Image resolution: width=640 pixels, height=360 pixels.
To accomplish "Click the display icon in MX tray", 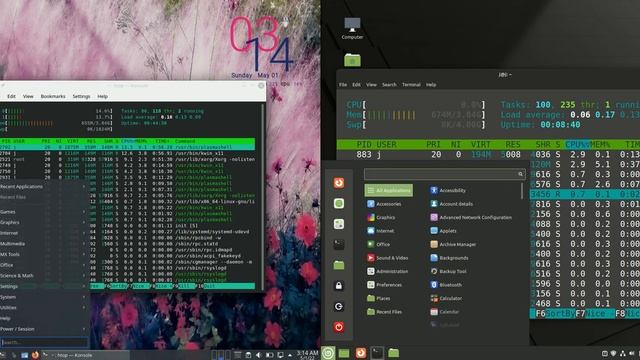I will pos(280,355).
